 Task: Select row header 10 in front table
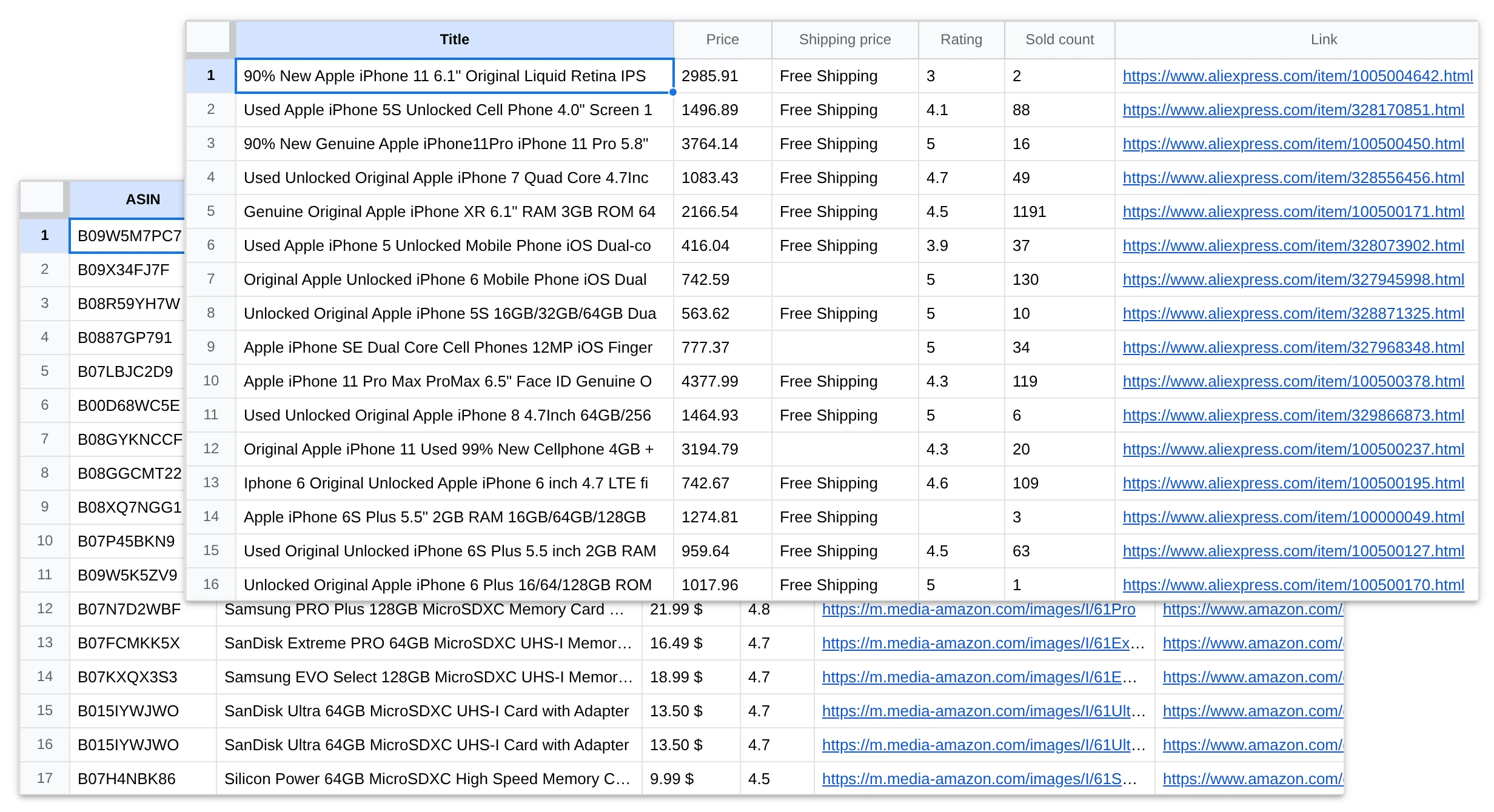(210, 381)
